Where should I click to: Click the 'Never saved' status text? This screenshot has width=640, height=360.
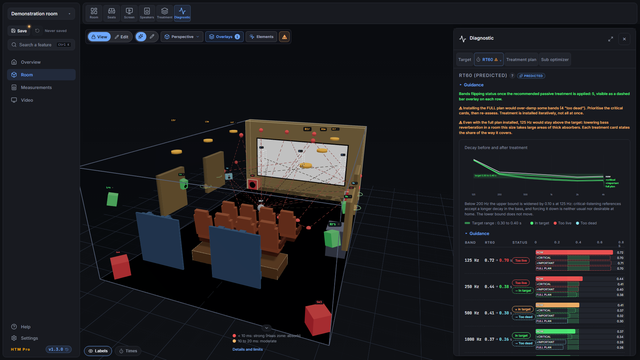[x=56, y=31]
